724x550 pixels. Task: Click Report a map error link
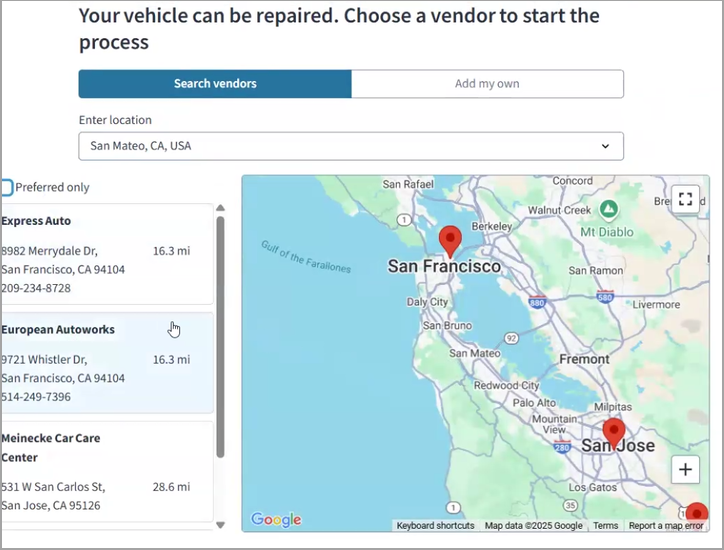pos(666,526)
